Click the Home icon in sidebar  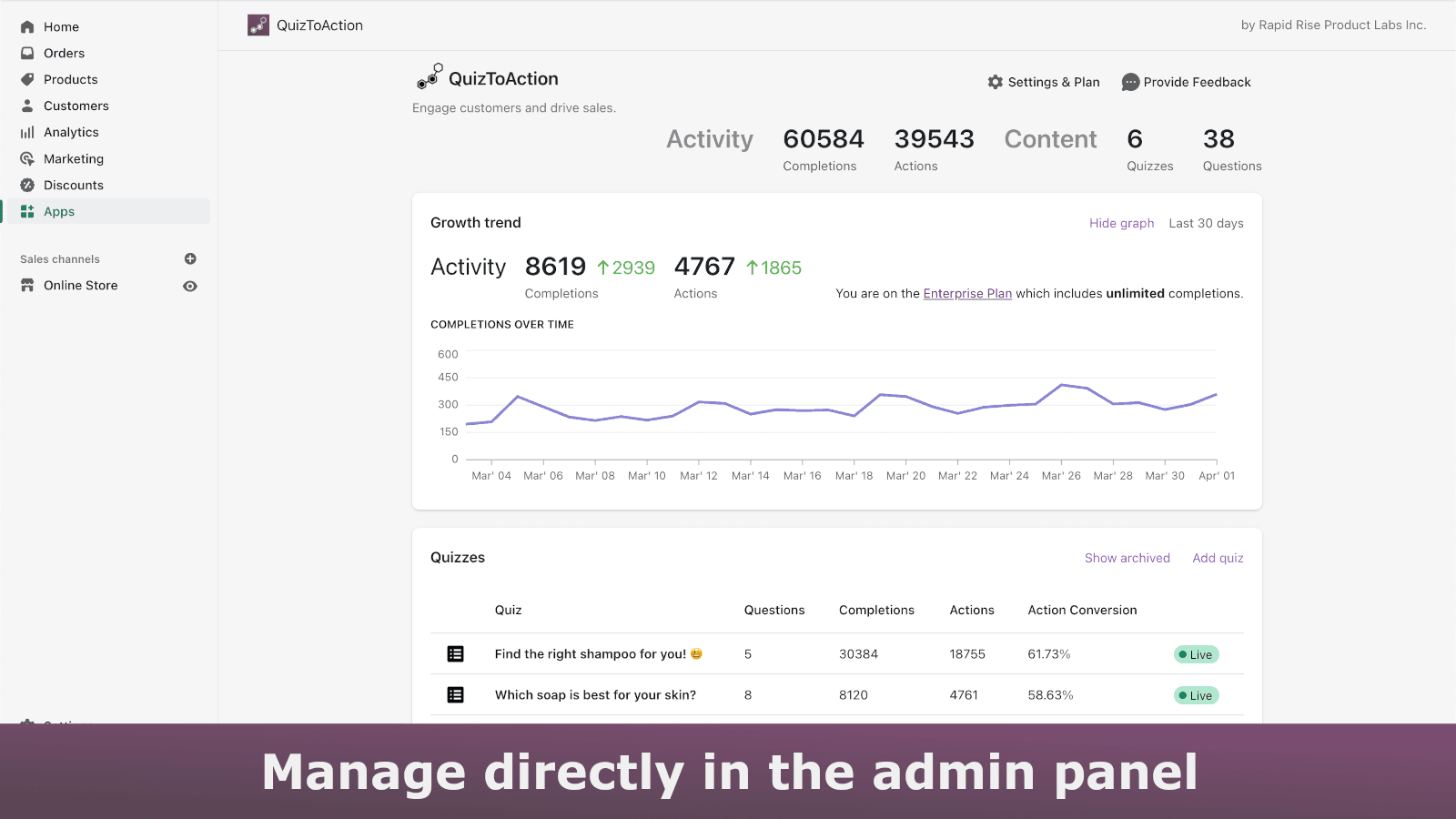27,27
